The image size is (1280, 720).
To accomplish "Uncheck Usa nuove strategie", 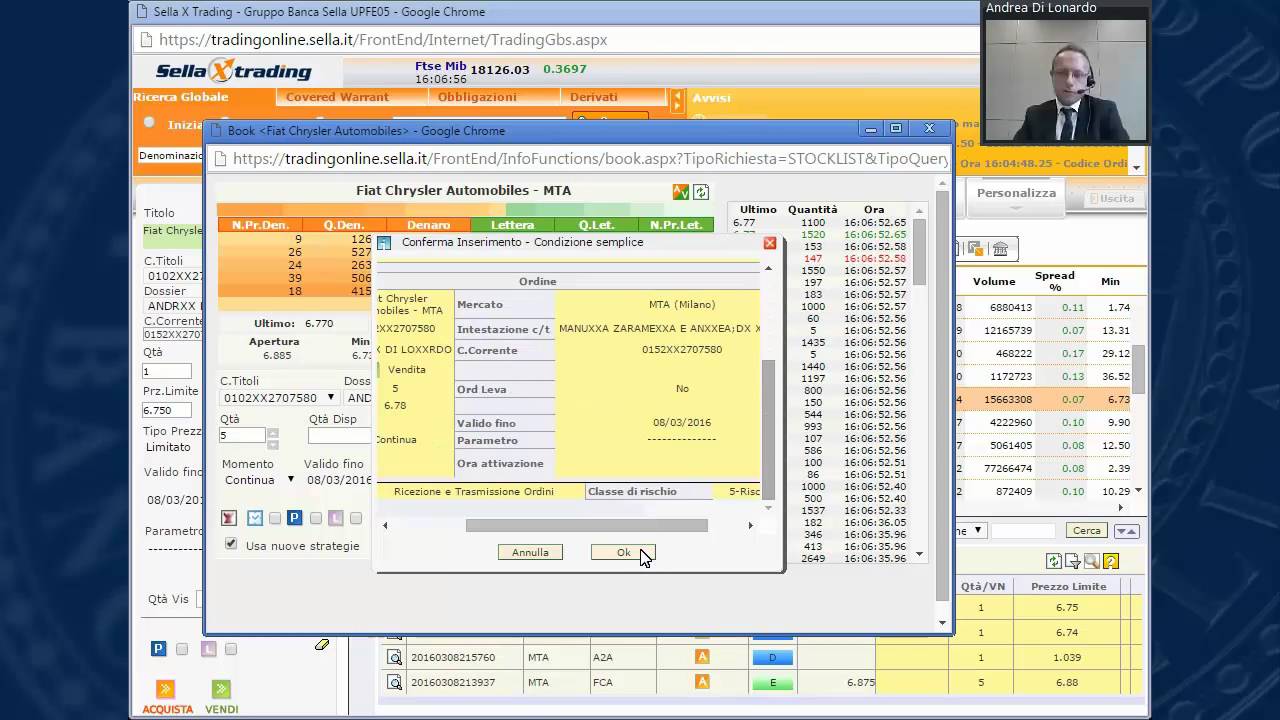I will 231,544.
